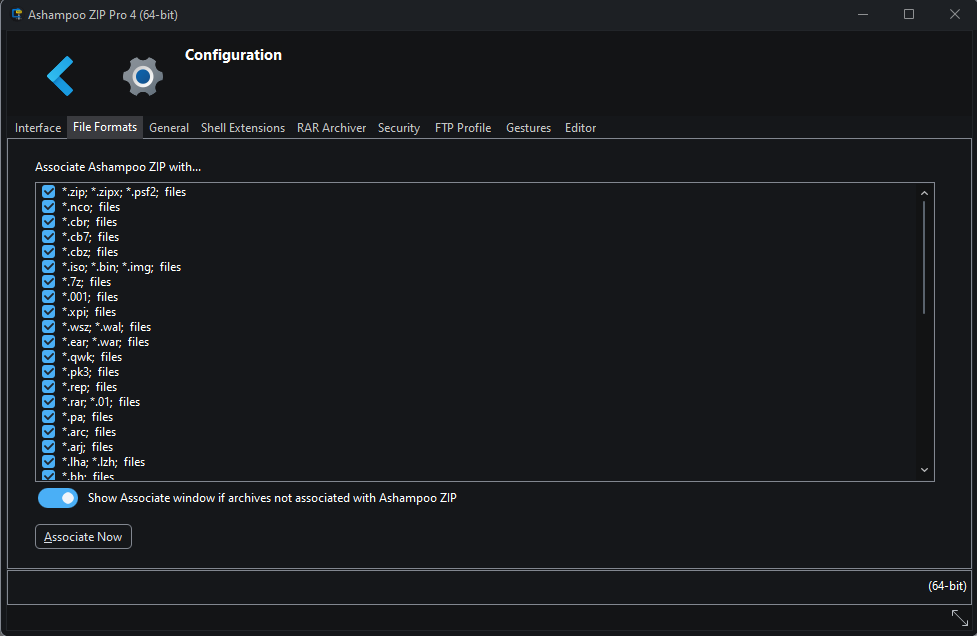Screen dimensions: 977x636
Task: Click the file list vertical scrollbar thumb
Action: [924, 257]
